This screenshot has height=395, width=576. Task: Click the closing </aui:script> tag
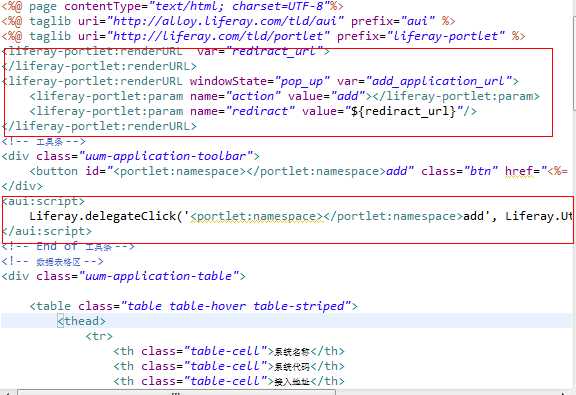(x=46, y=231)
